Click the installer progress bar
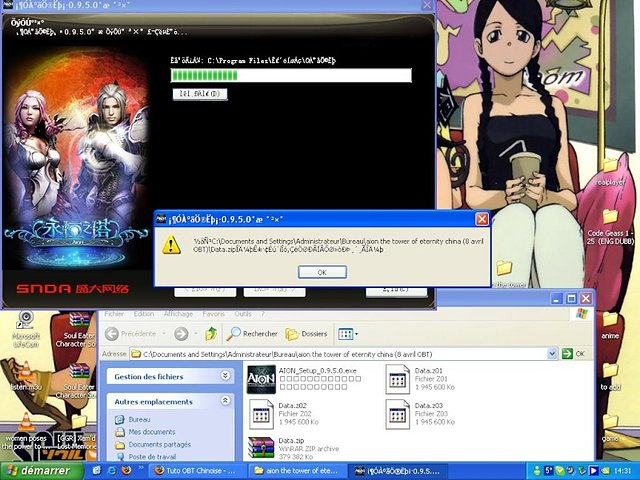This screenshot has height=480, width=640. tap(291, 75)
